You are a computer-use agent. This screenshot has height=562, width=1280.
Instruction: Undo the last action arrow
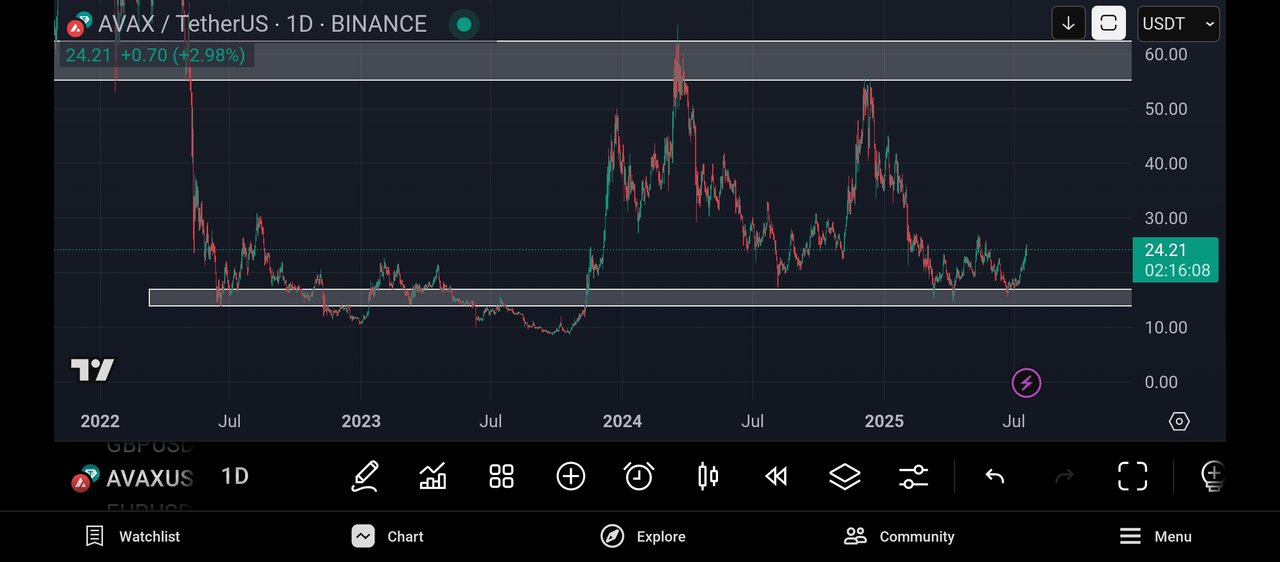click(994, 476)
